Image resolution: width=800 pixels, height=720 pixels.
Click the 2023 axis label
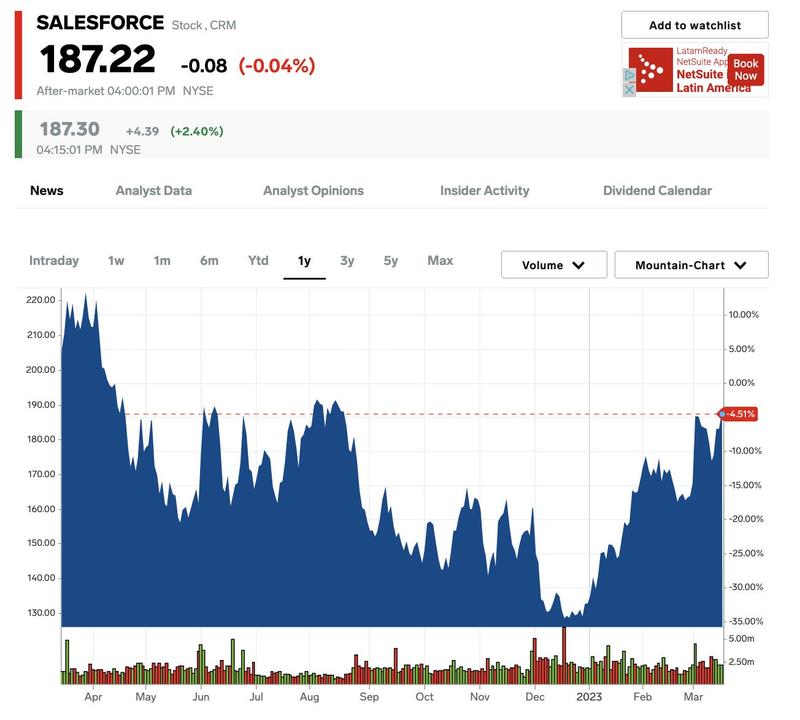point(589,697)
